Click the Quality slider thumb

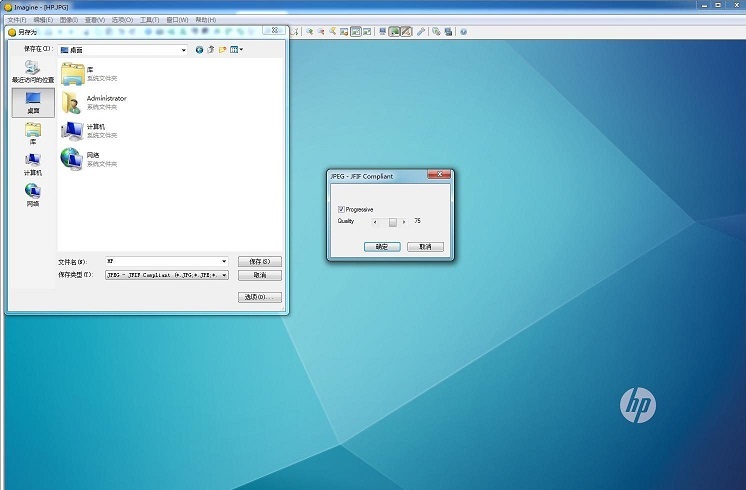393,221
